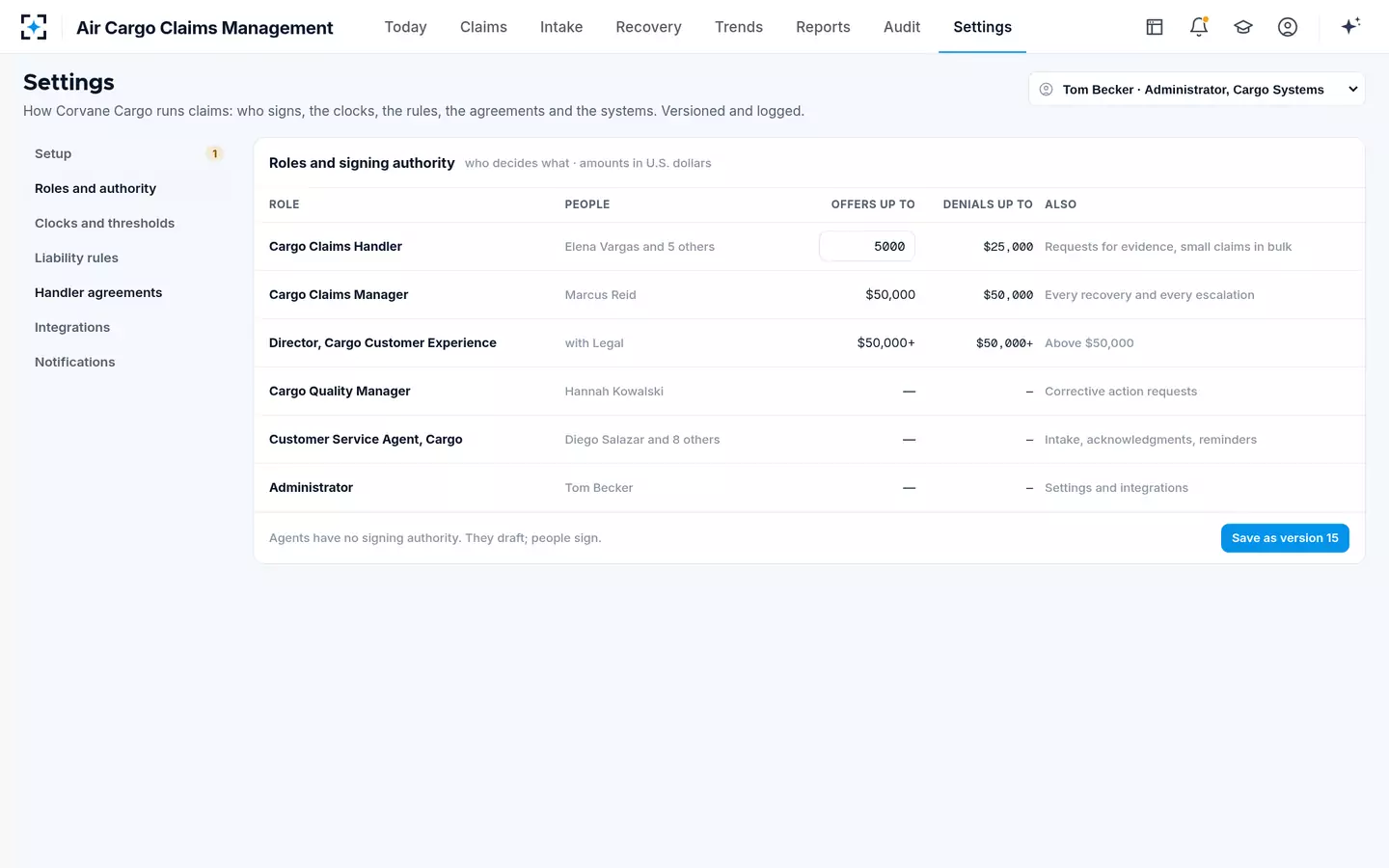Click Manager's $50,000 offers value
Screen dimensions: 1389x868
(890, 294)
